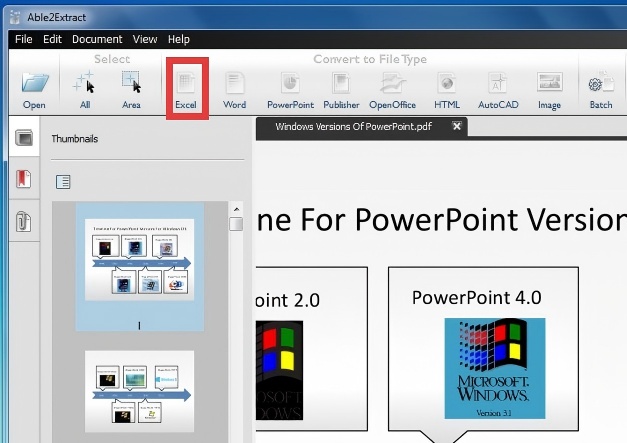Convert document to Word

pyautogui.click(x=235, y=90)
